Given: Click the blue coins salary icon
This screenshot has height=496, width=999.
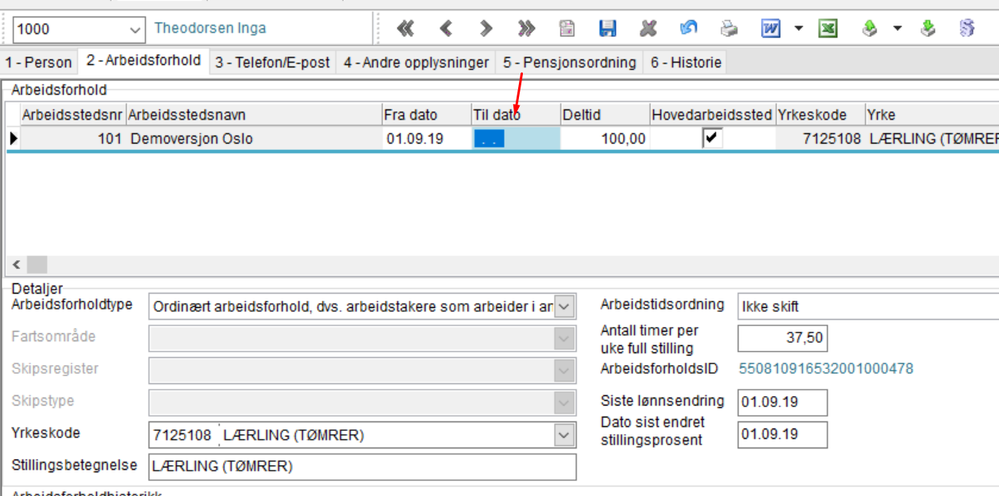Looking at the screenshot, I should coord(967,28).
